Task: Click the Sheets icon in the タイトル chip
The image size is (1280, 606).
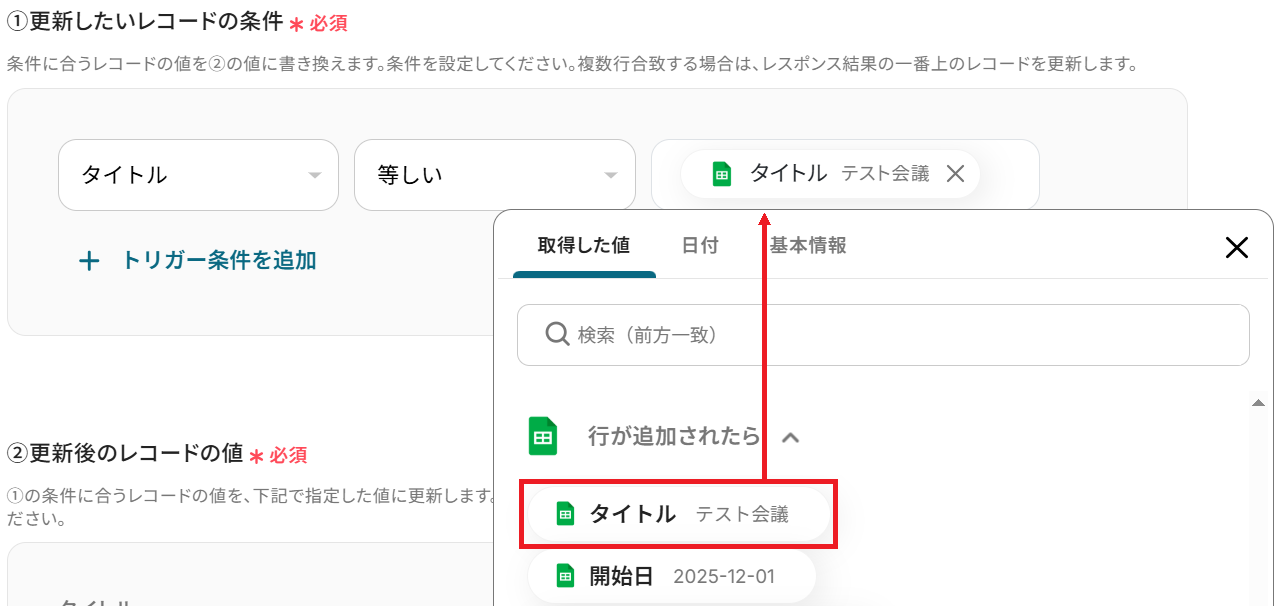Action: click(x=722, y=174)
